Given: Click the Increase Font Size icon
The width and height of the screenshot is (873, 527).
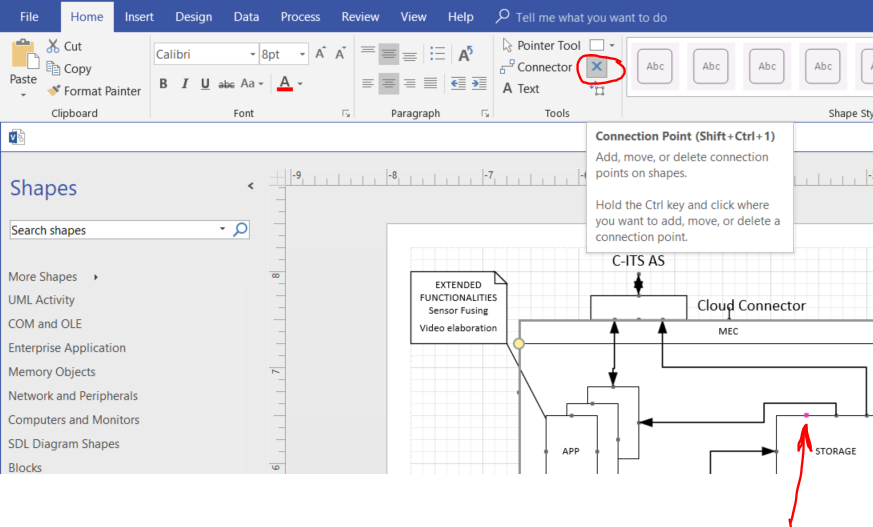Looking at the screenshot, I should tap(320, 54).
